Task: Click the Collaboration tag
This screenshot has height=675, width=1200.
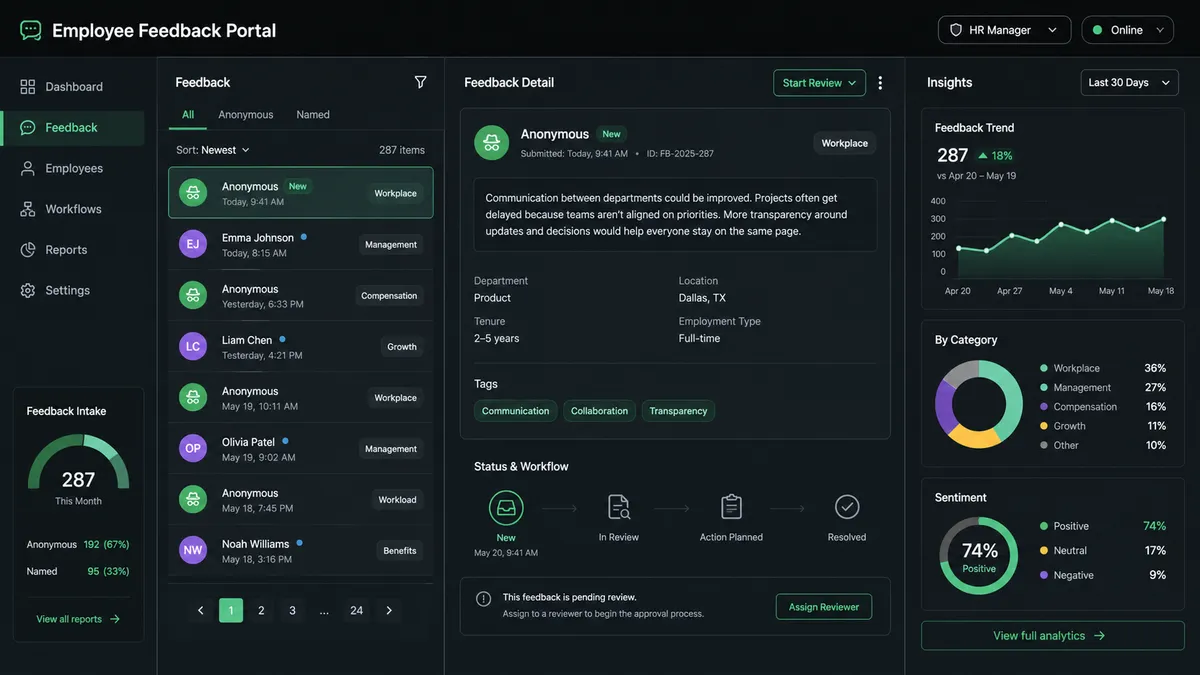Action: pyautogui.click(x=599, y=411)
